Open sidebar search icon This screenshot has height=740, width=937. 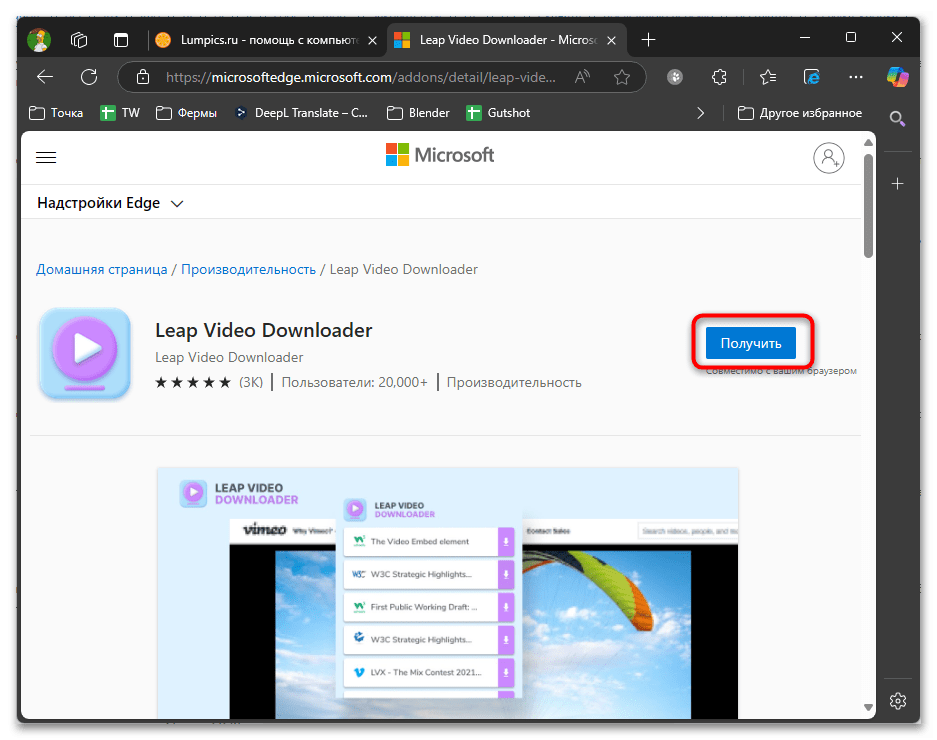(897, 118)
